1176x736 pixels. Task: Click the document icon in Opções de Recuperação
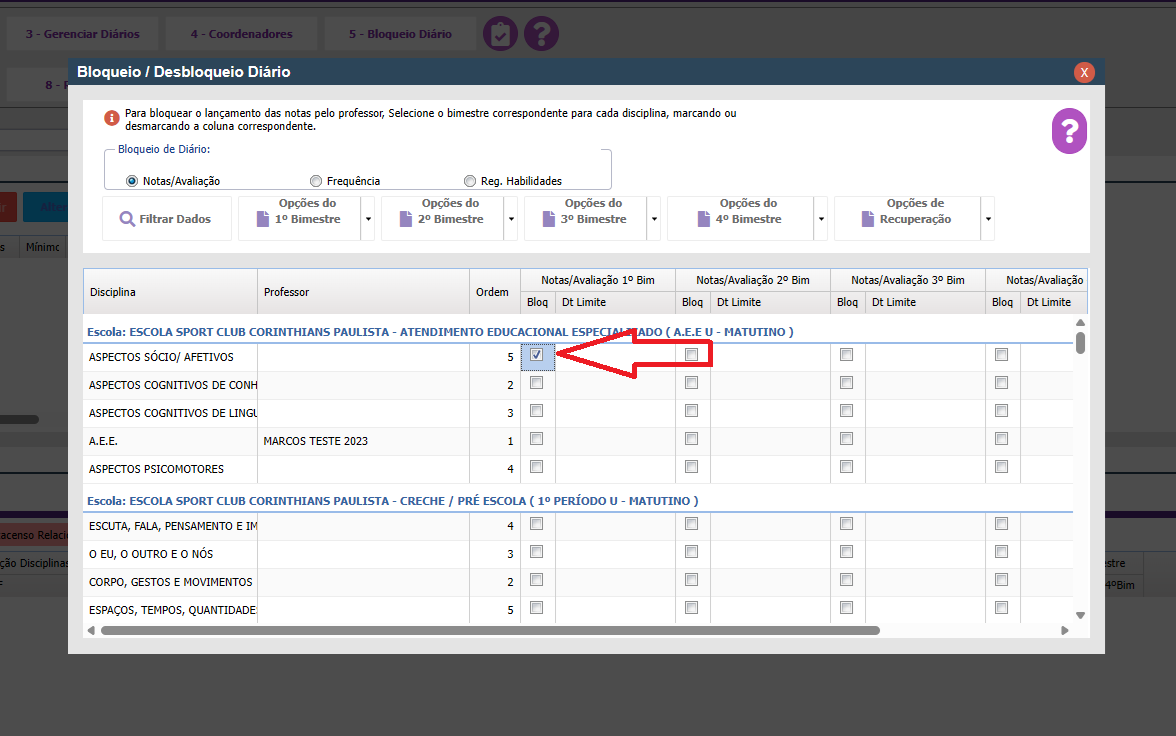[x=866, y=219]
